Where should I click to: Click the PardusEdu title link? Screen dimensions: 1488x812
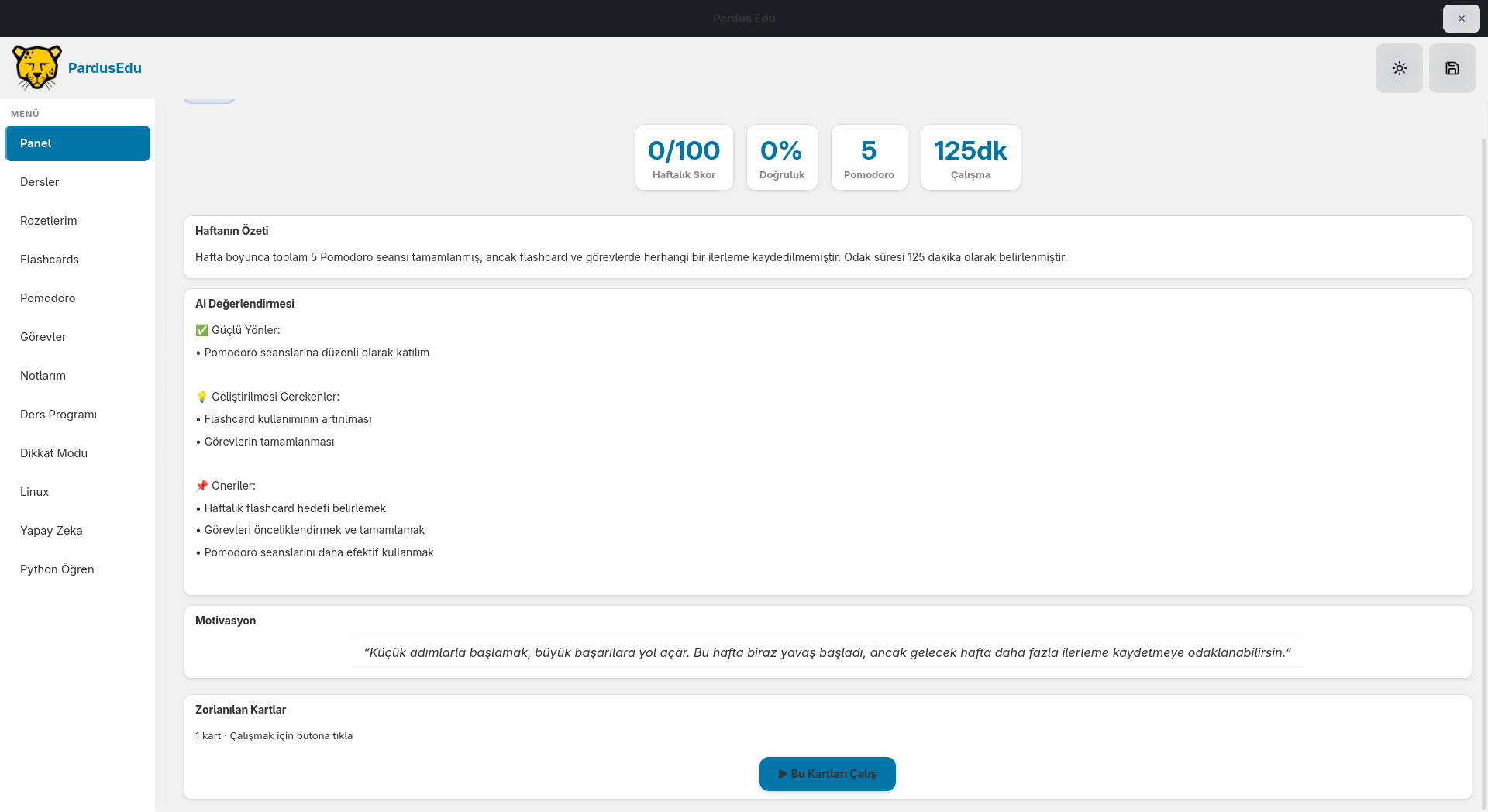pos(105,68)
